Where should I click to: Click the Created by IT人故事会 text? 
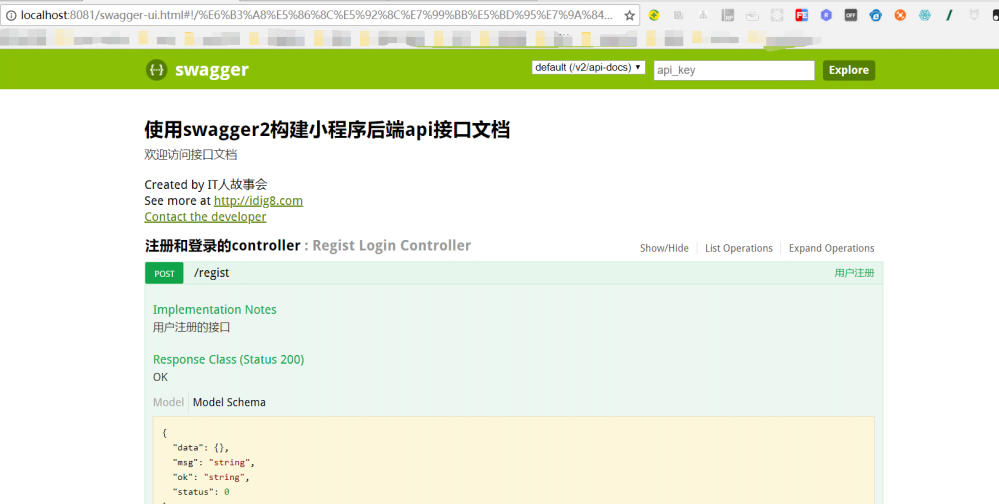pos(206,185)
